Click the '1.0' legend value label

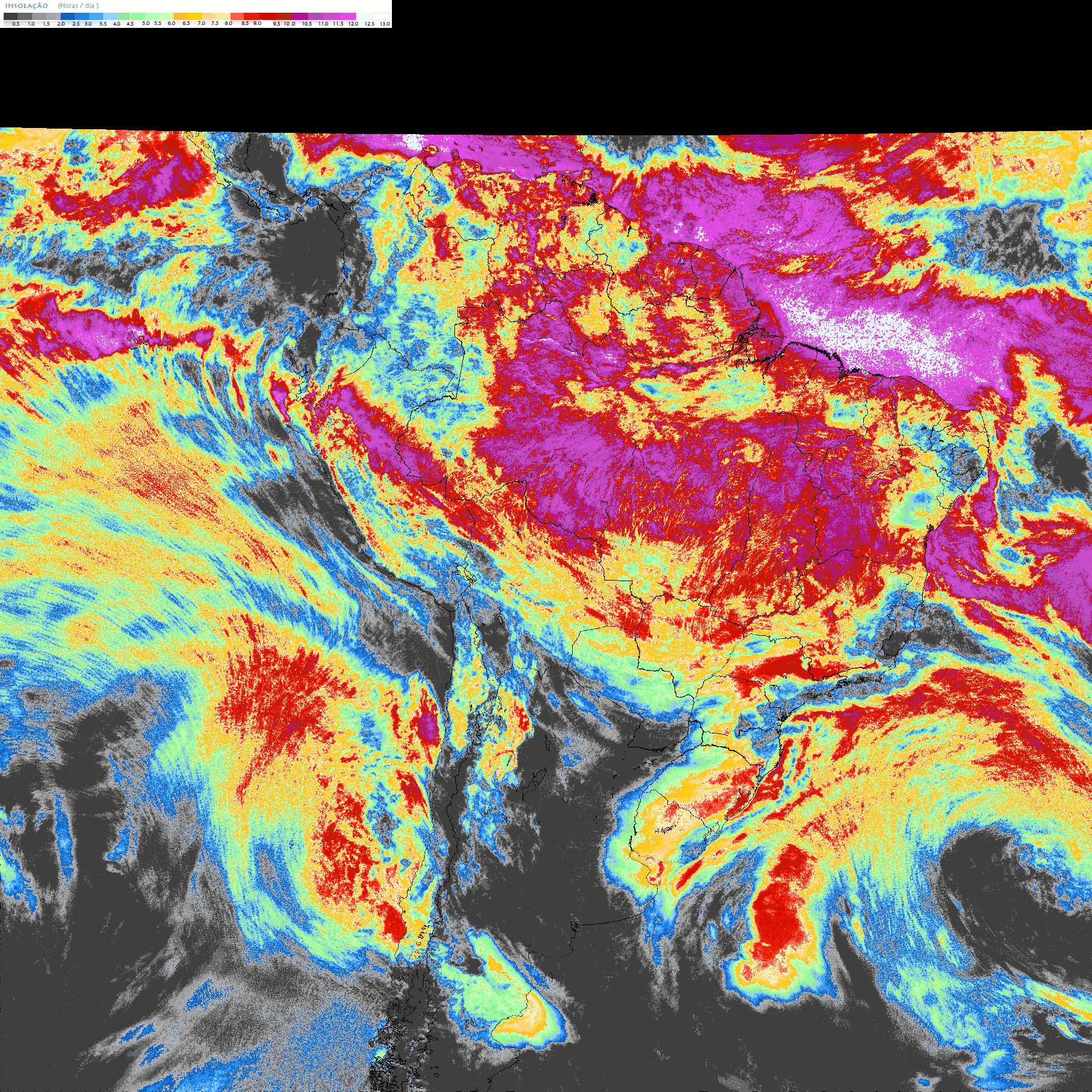pos(32,24)
